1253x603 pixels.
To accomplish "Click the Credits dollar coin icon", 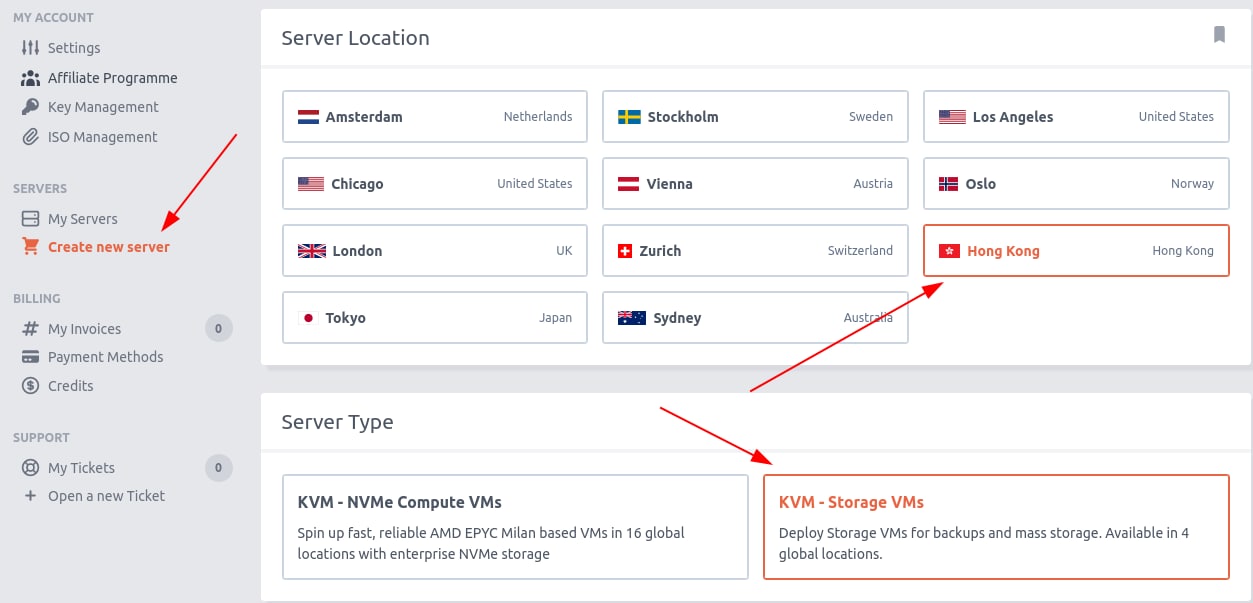I will click(30, 386).
